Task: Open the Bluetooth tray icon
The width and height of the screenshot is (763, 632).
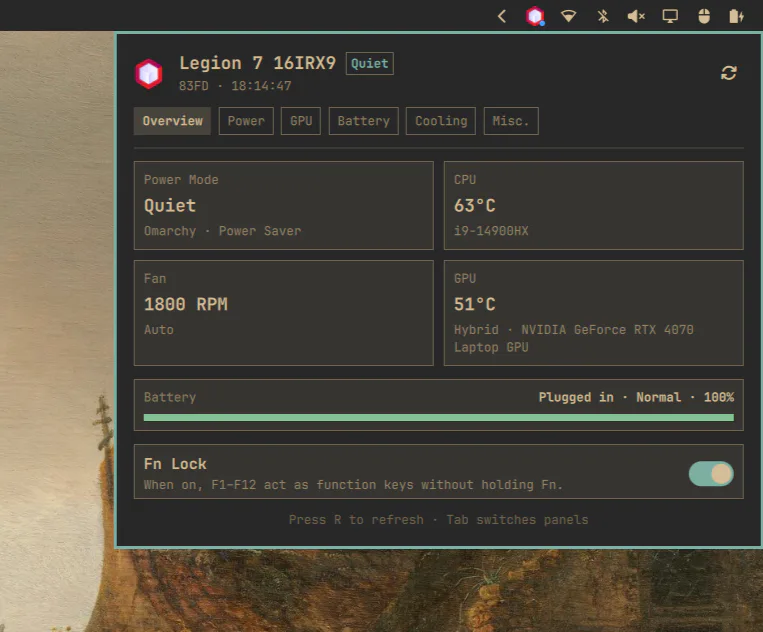Action: coord(603,16)
